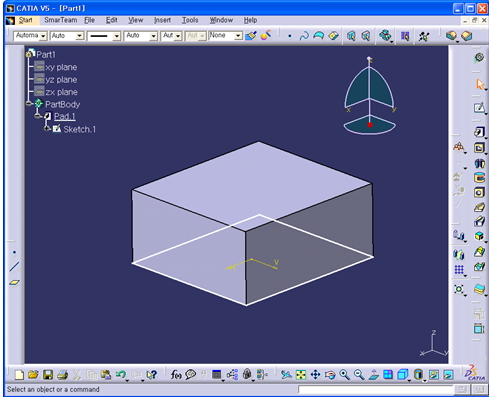Click the Fly Mode airplane icon
This screenshot has width=489, height=397.
286,375
